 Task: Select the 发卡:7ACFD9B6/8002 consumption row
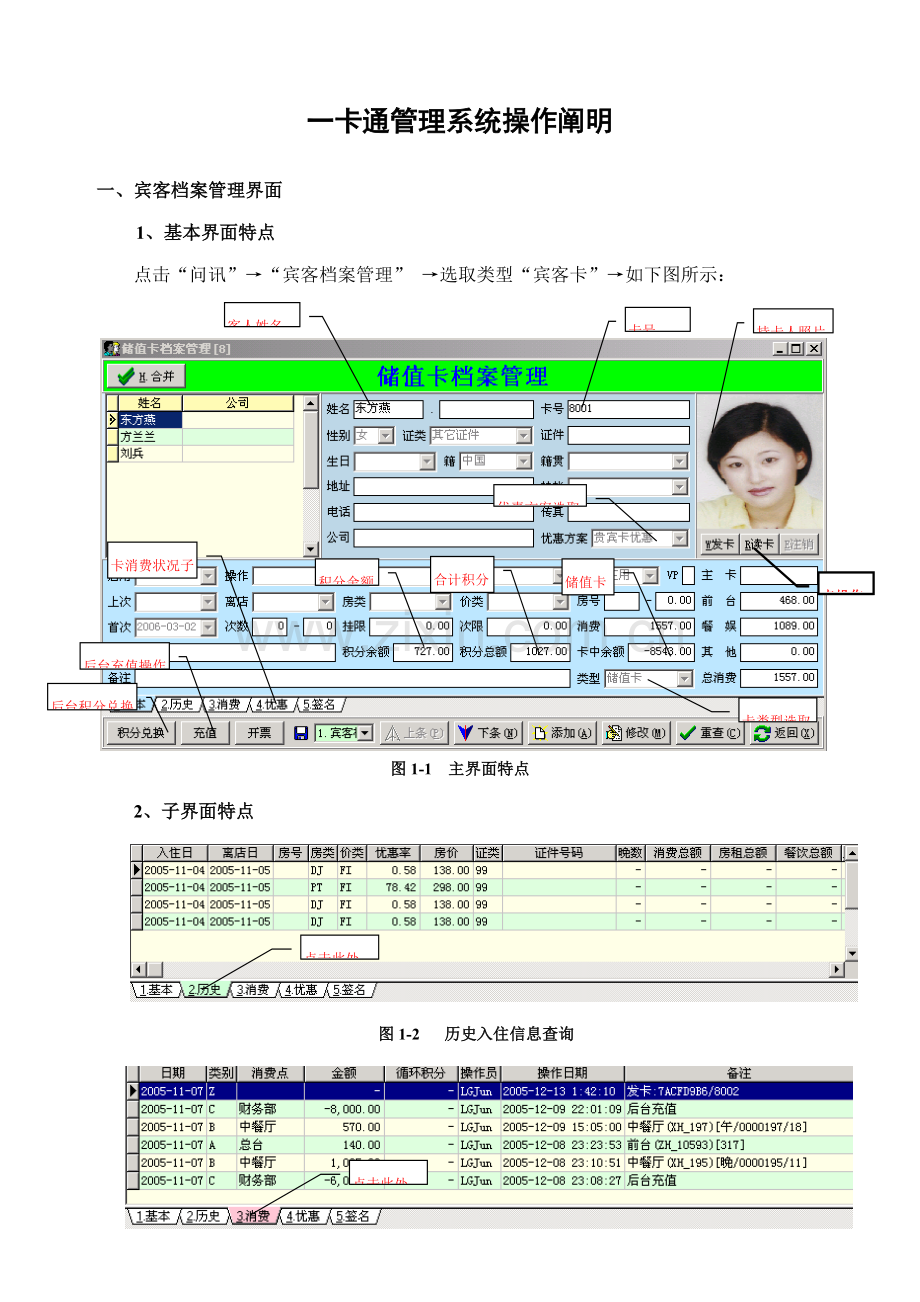[491, 1091]
